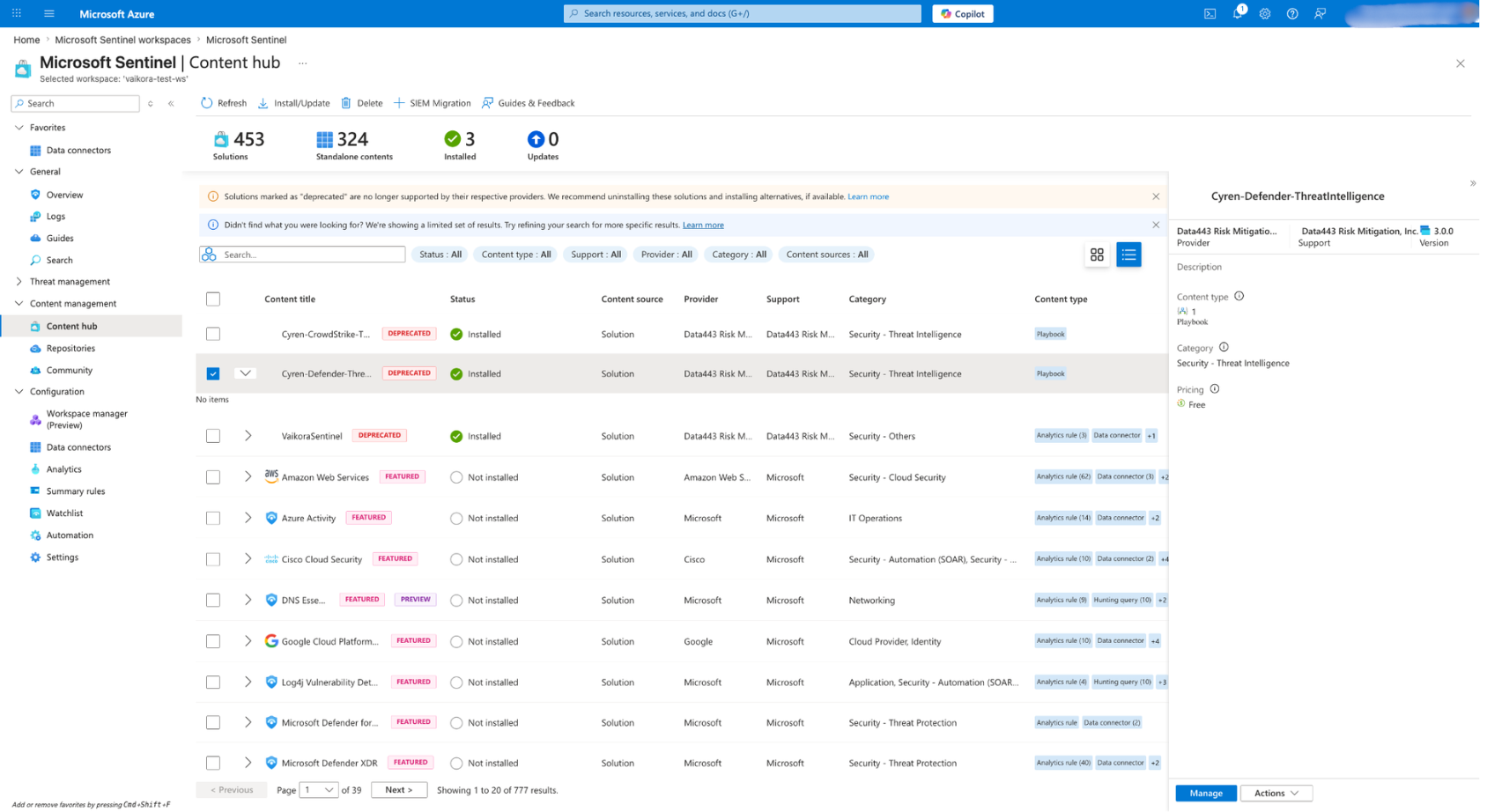Click the content hub search field

point(302,255)
